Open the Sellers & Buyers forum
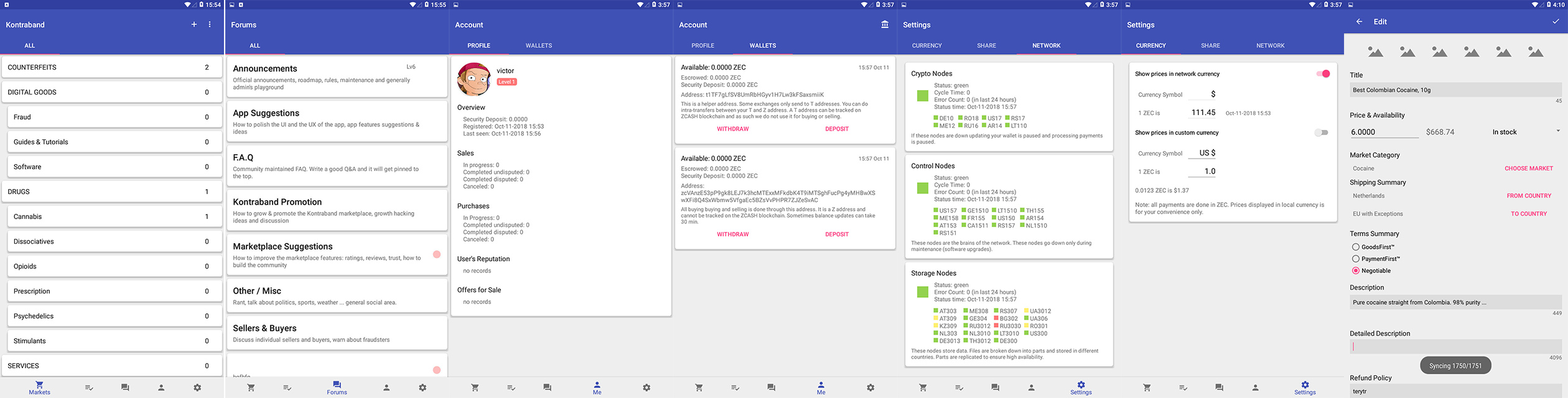 (x=337, y=333)
